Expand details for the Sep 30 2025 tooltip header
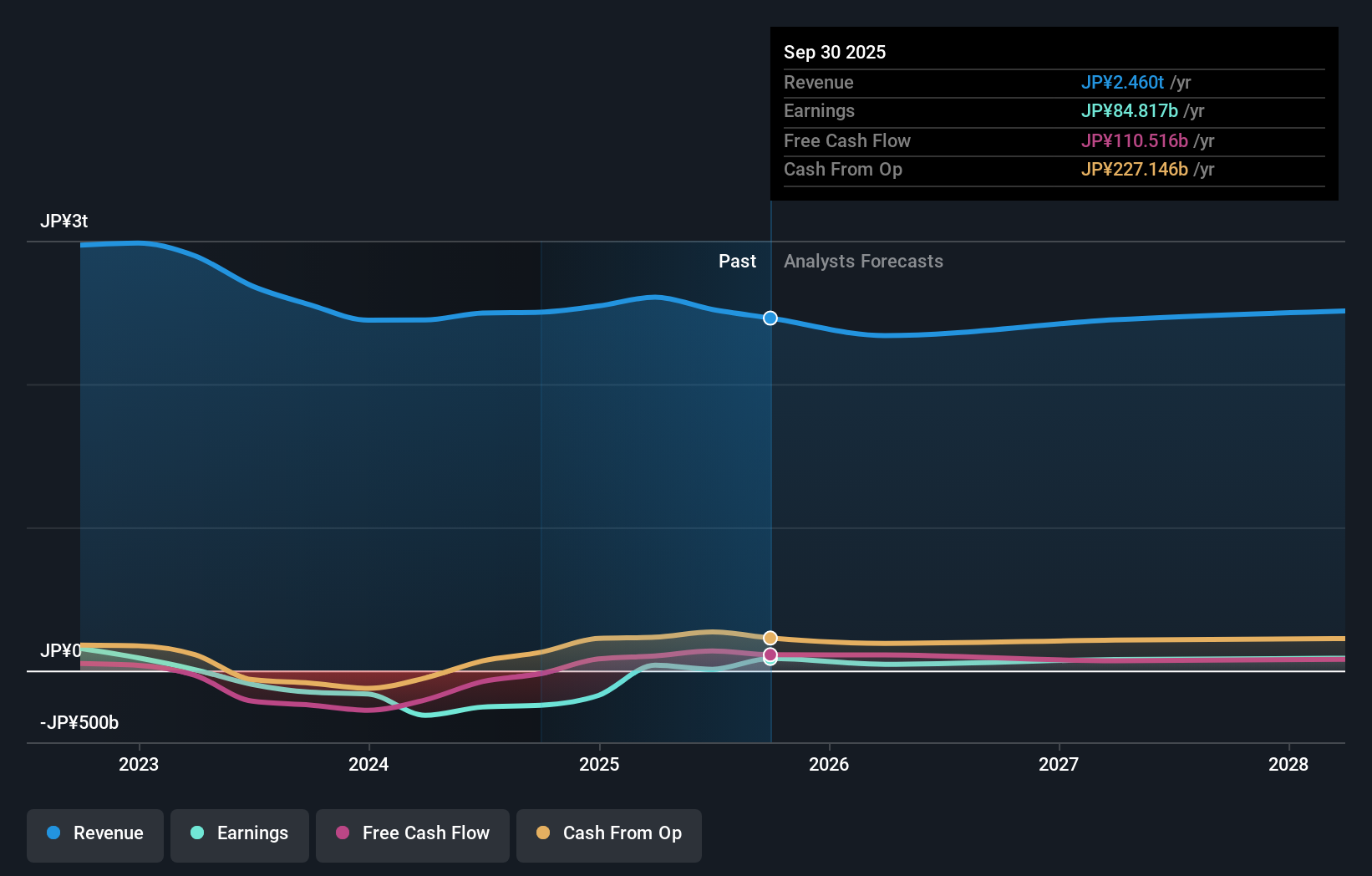Screen dimensions: 1372x876 (x=835, y=52)
